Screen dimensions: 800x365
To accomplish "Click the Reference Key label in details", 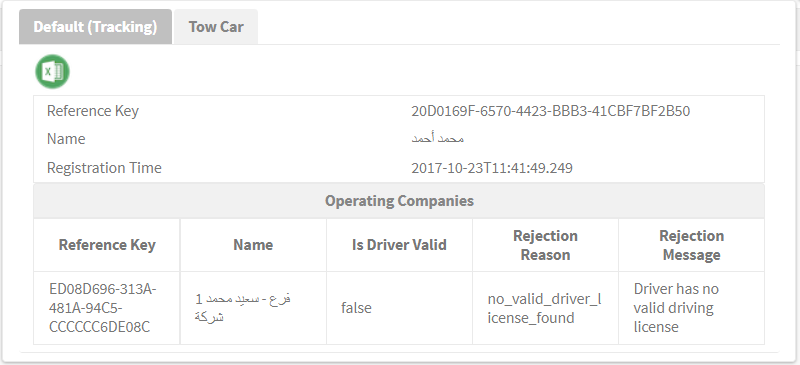I will click(x=92, y=111).
